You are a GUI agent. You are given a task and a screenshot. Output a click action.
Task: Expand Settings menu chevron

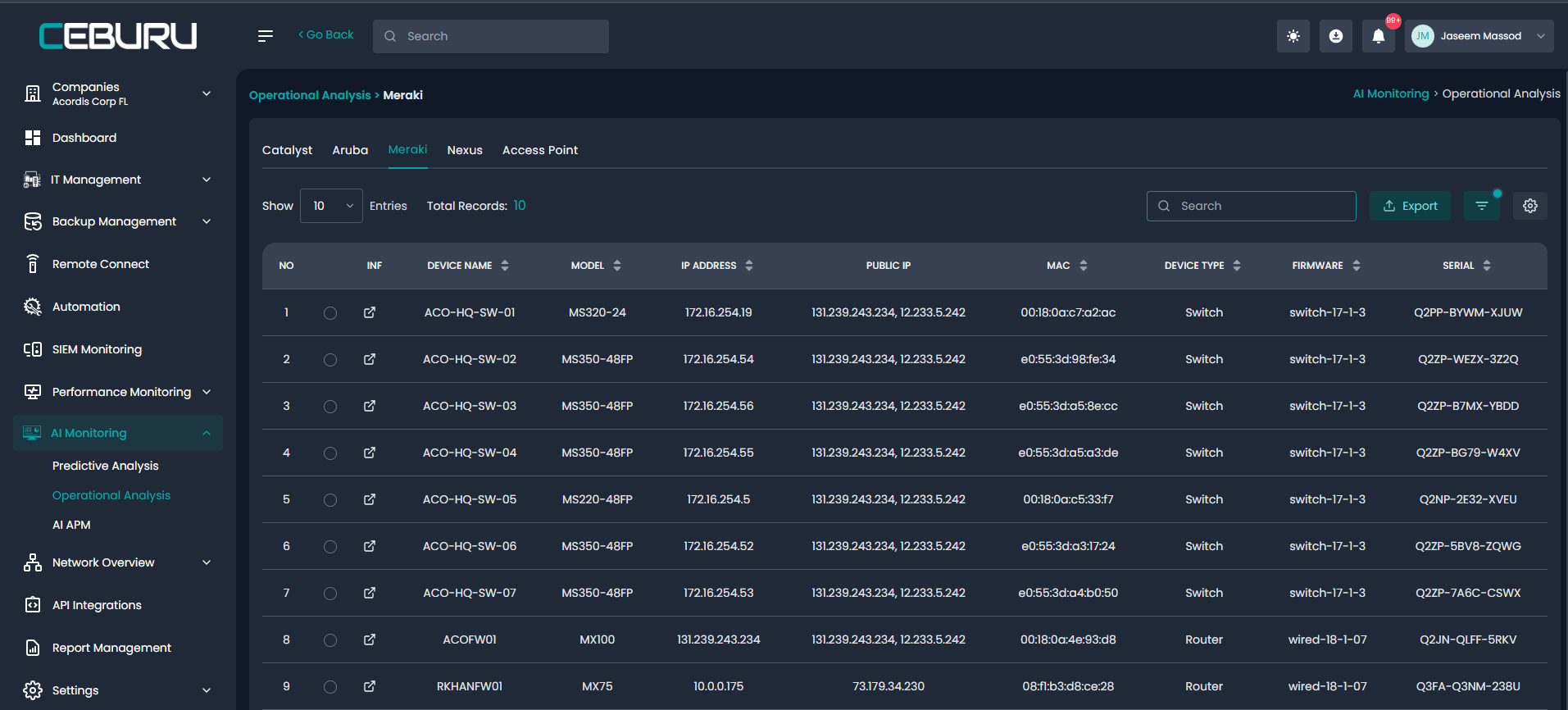pyautogui.click(x=207, y=690)
